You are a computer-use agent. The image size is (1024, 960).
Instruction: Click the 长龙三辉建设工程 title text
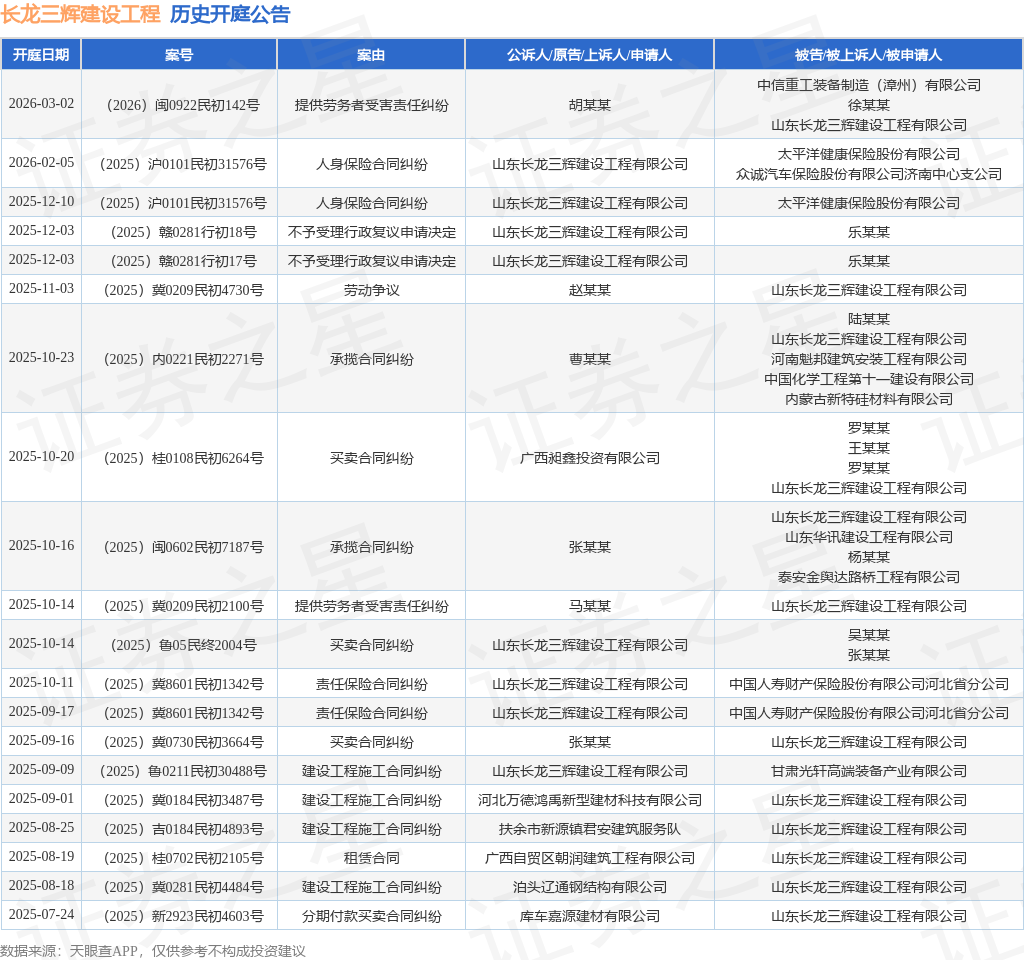point(80,14)
